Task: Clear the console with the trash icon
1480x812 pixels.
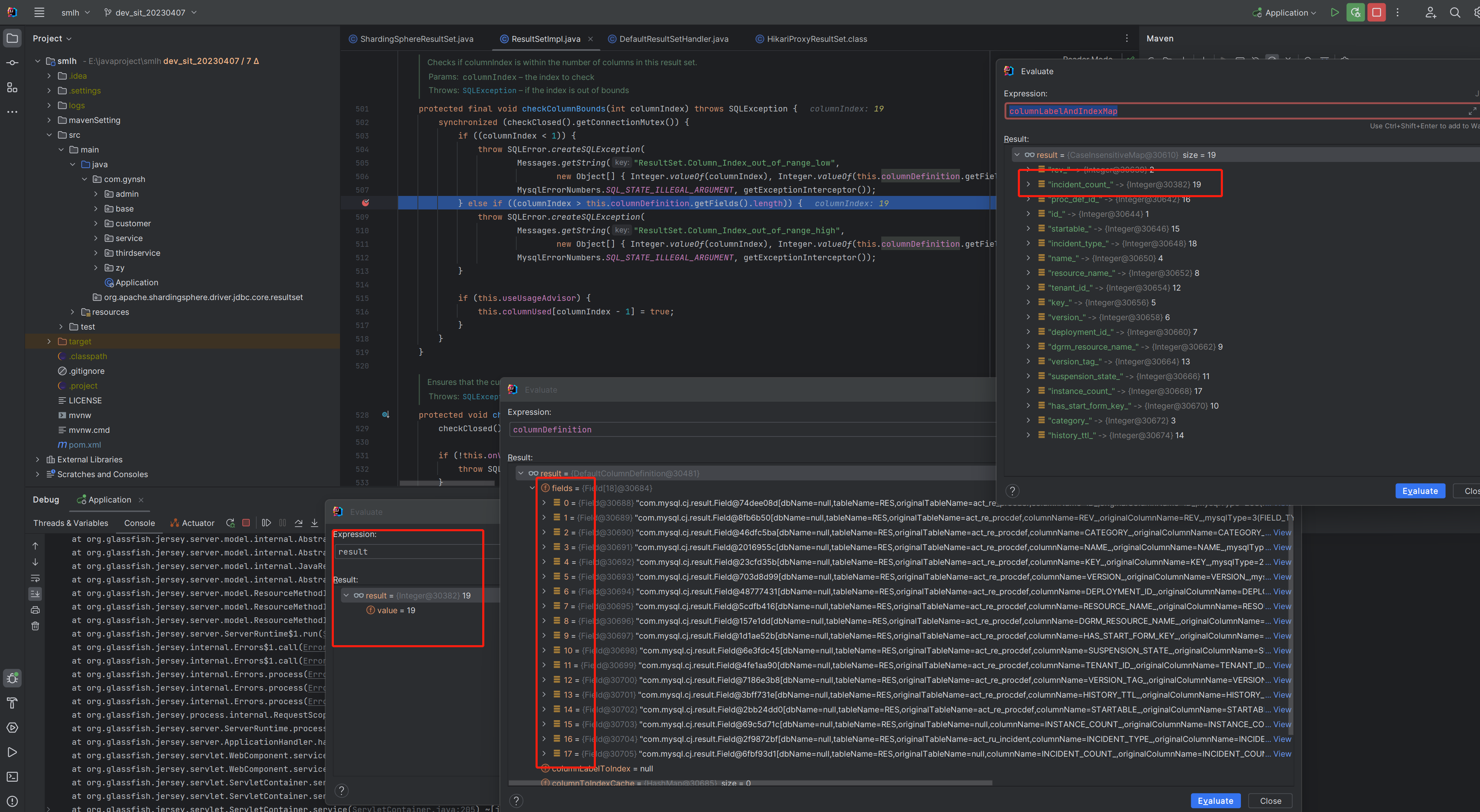Action: [35, 626]
